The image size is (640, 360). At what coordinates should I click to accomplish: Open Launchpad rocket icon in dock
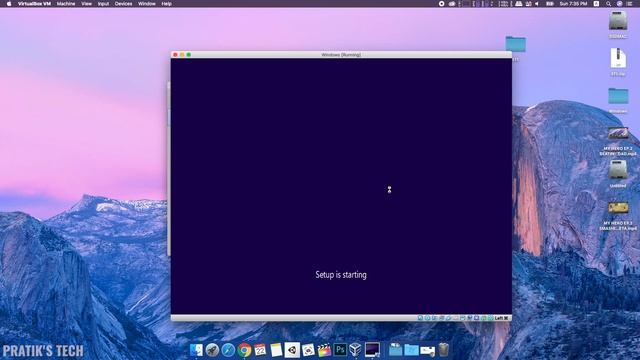click(212, 350)
